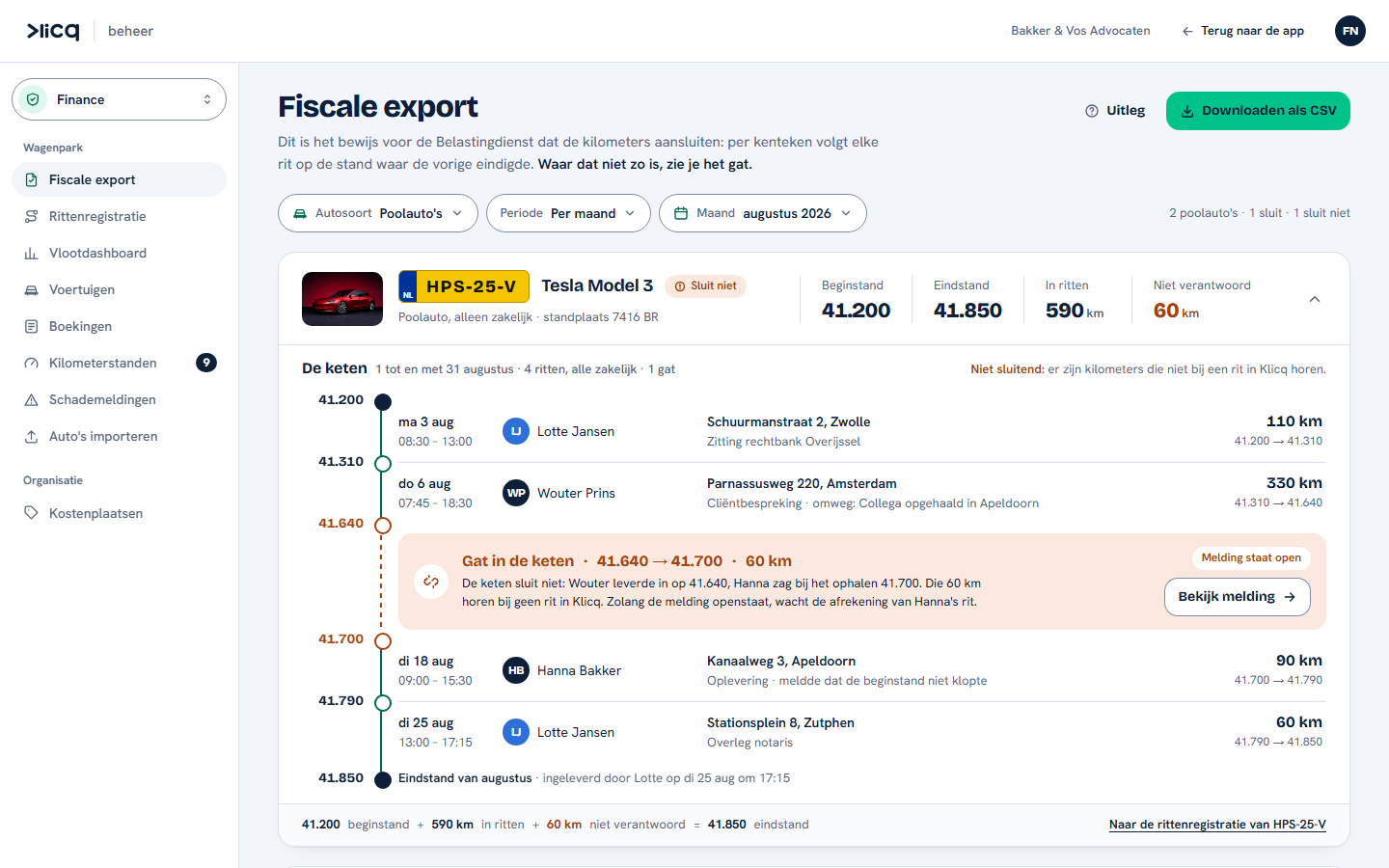Open the Maand augustus 2026 dropdown

(763, 213)
